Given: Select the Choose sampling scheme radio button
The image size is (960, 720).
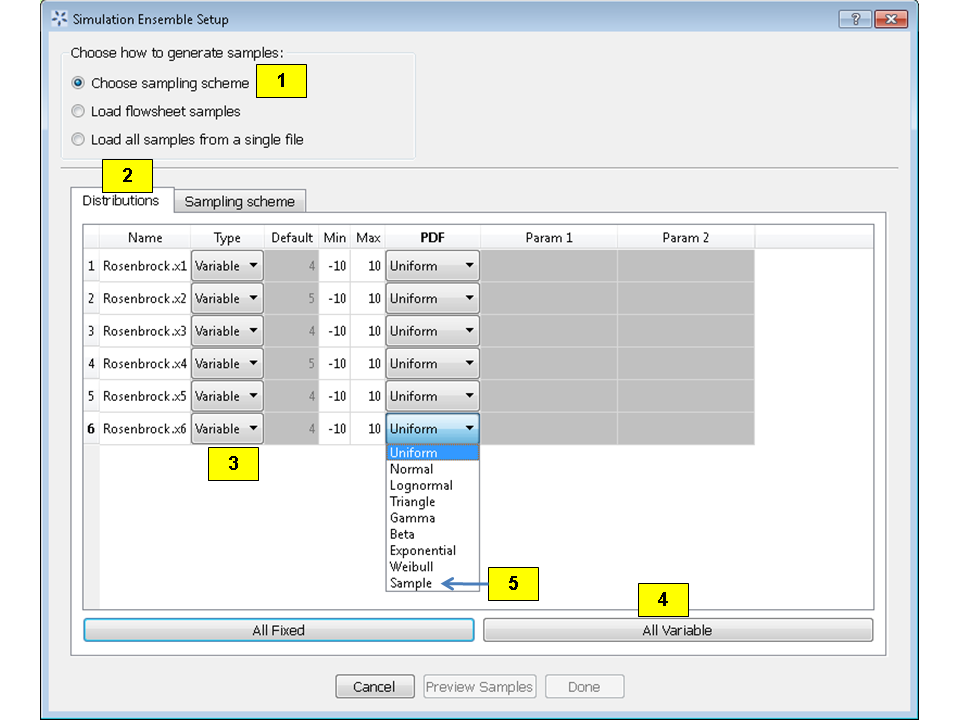Looking at the screenshot, I should 78,83.
